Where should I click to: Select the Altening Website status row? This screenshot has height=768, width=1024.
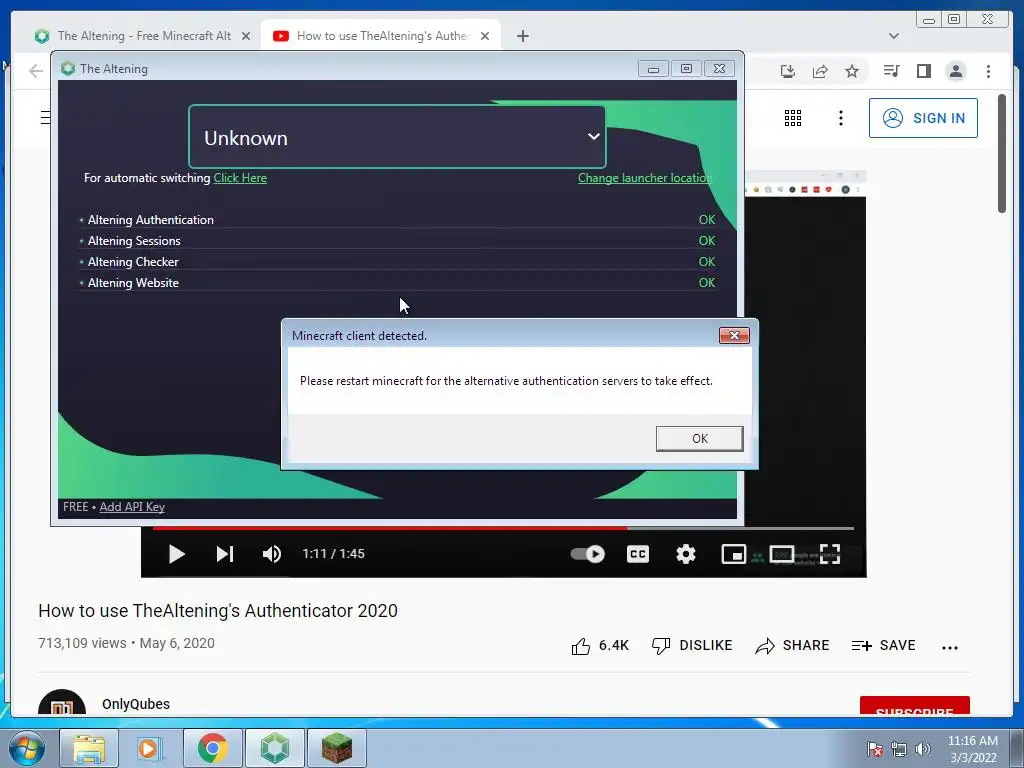(x=397, y=282)
